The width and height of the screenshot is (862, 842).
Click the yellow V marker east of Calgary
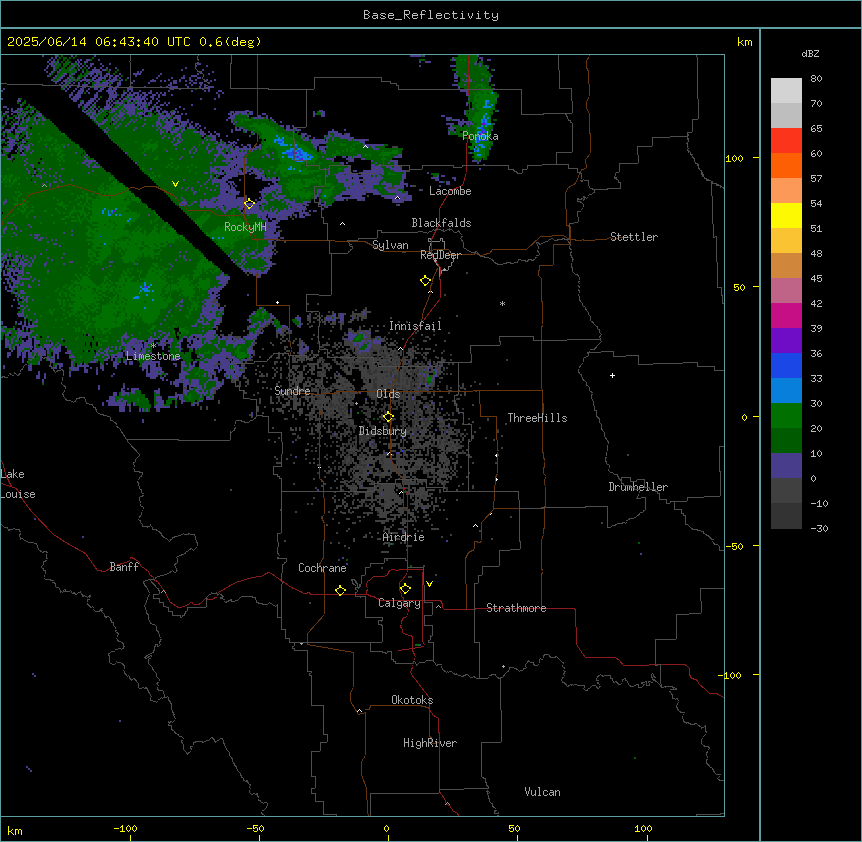point(429,584)
